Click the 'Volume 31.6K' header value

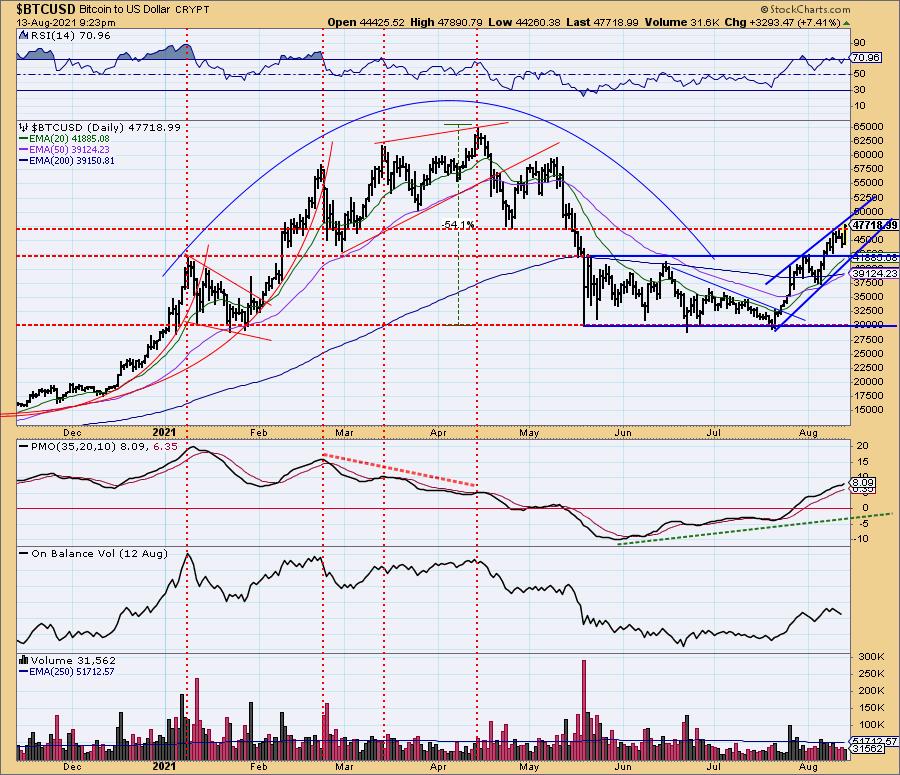coord(682,22)
